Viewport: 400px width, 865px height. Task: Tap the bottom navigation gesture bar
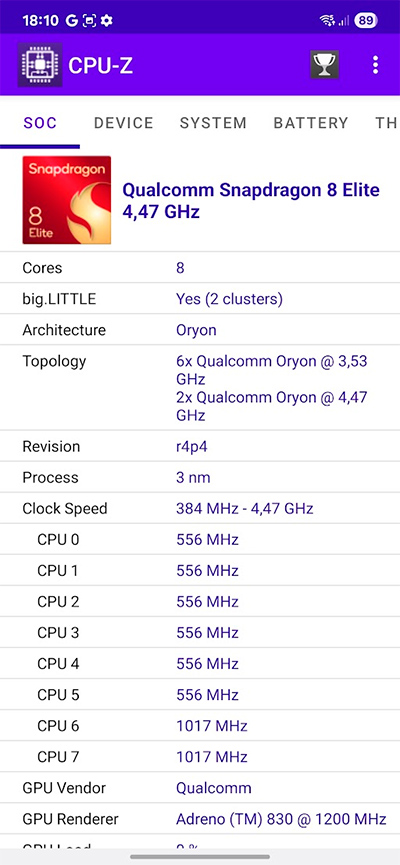point(200,857)
